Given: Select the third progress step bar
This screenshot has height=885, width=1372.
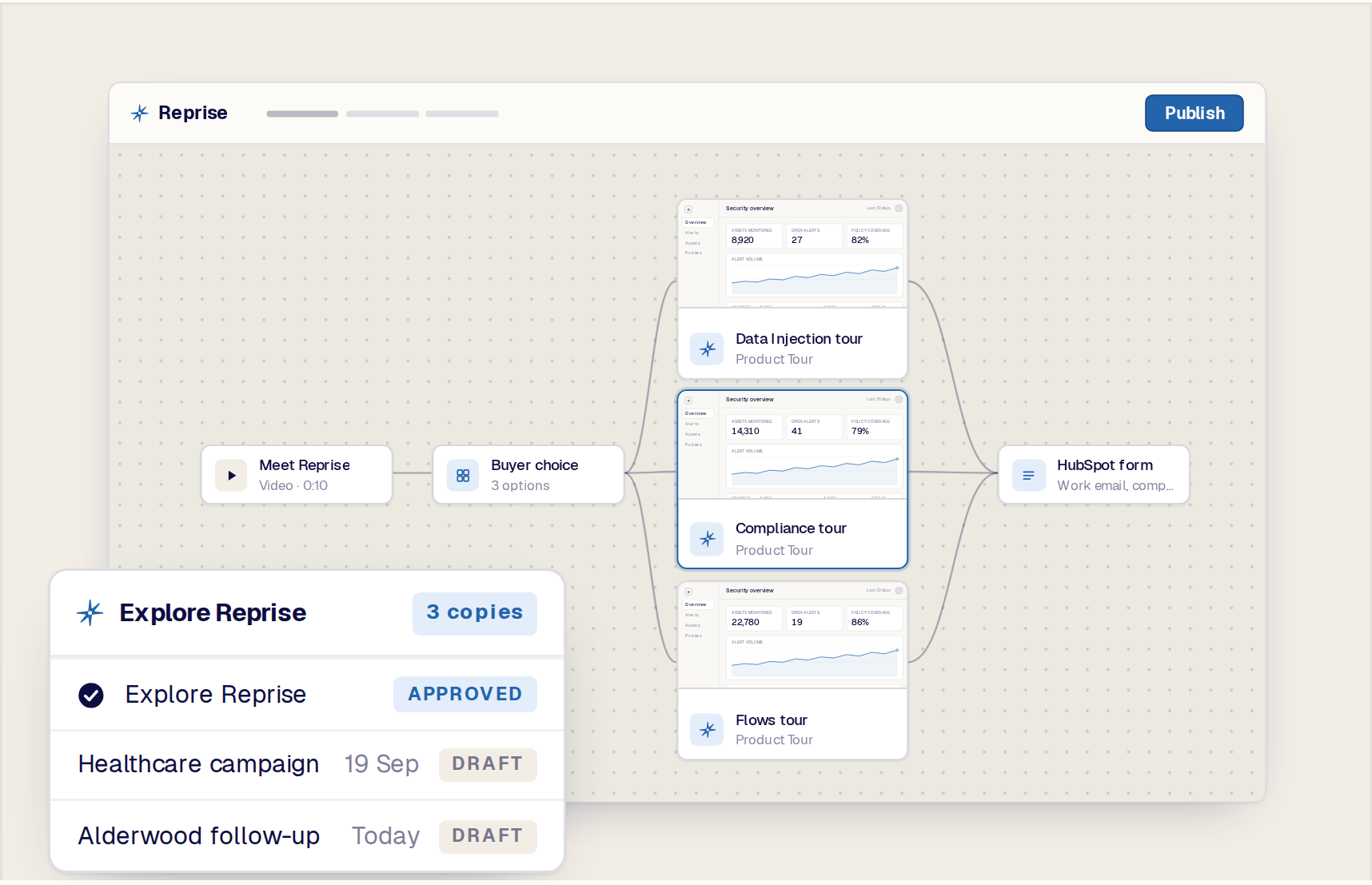Looking at the screenshot, I should pyautogui.click(x=462, y=114).
